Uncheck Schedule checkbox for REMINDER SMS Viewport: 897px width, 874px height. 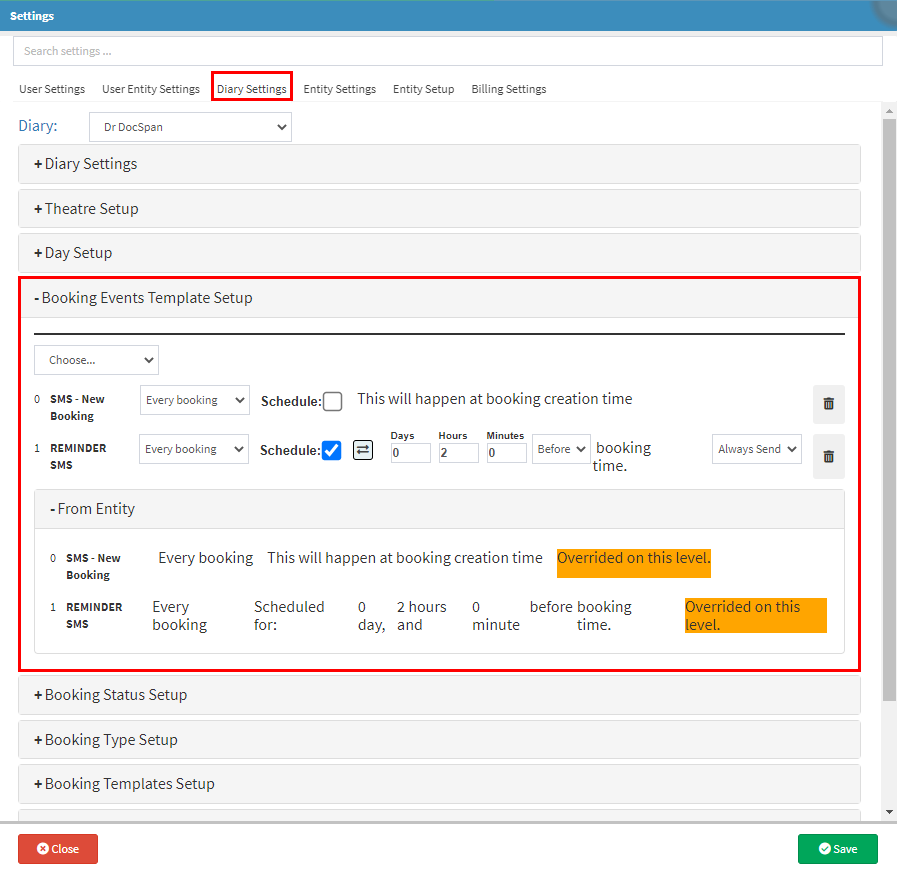(x=332, y=450)
